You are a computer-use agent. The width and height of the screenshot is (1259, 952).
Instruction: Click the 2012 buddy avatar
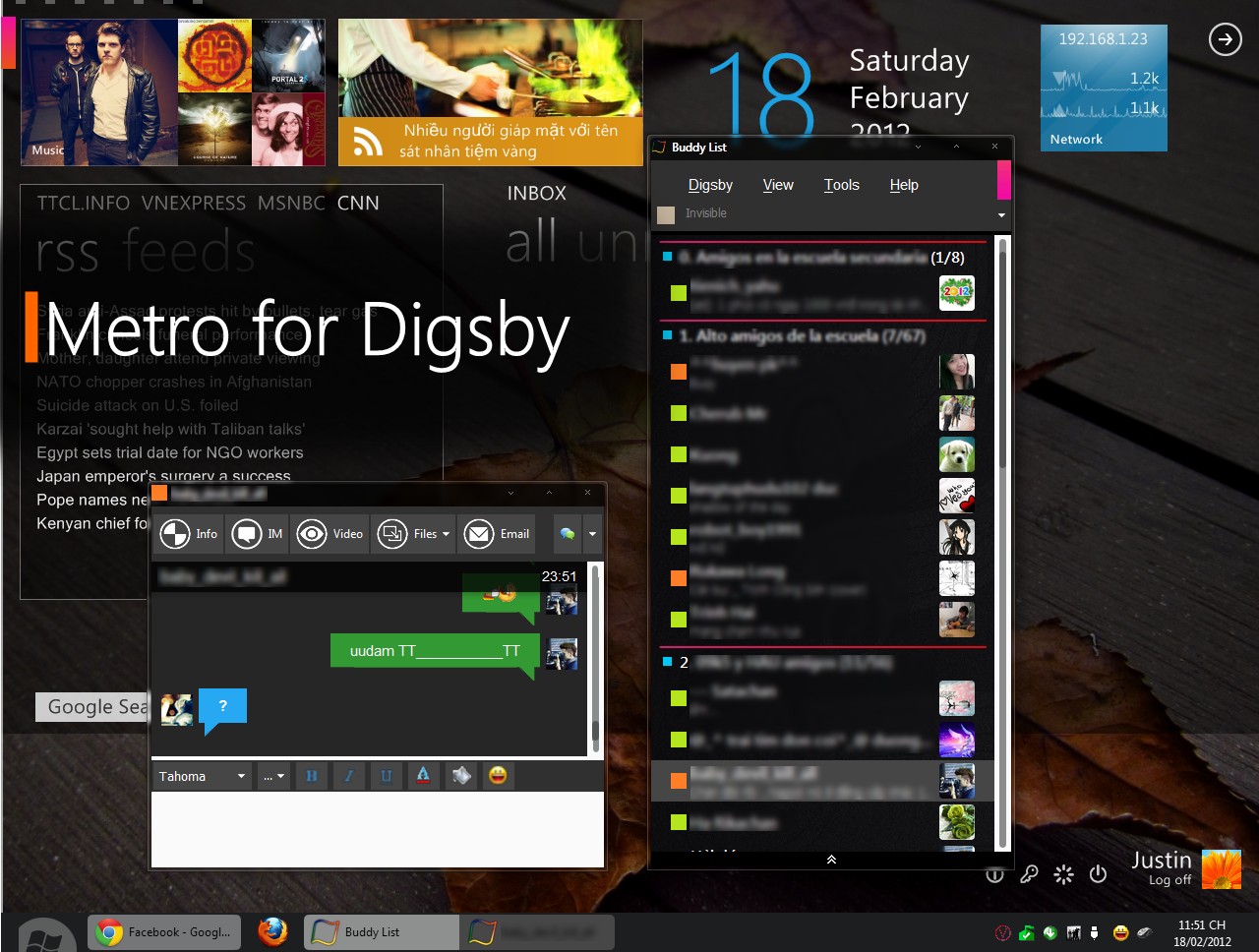point(956,292)
